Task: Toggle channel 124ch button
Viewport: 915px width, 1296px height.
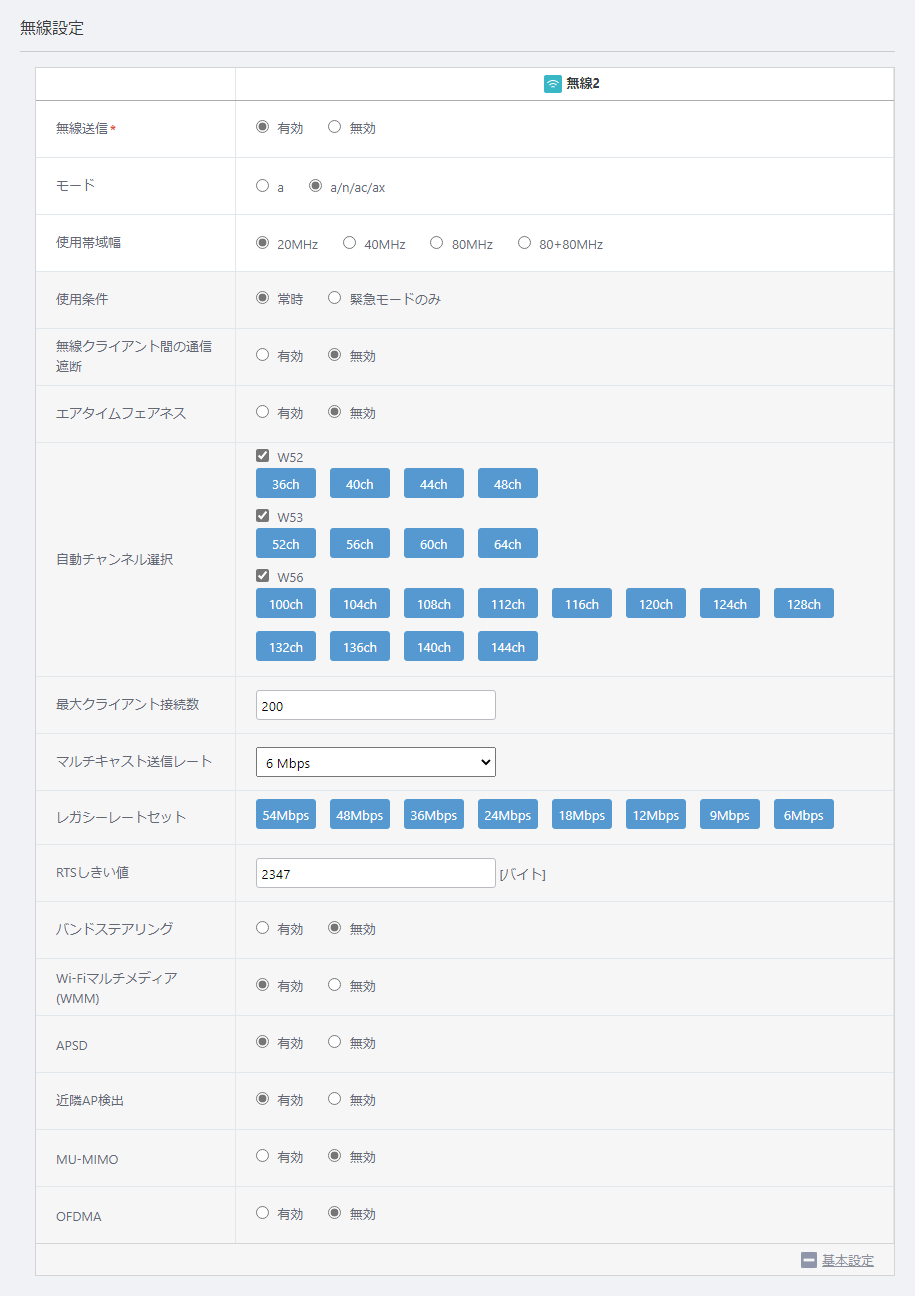Action: point(730,603)
